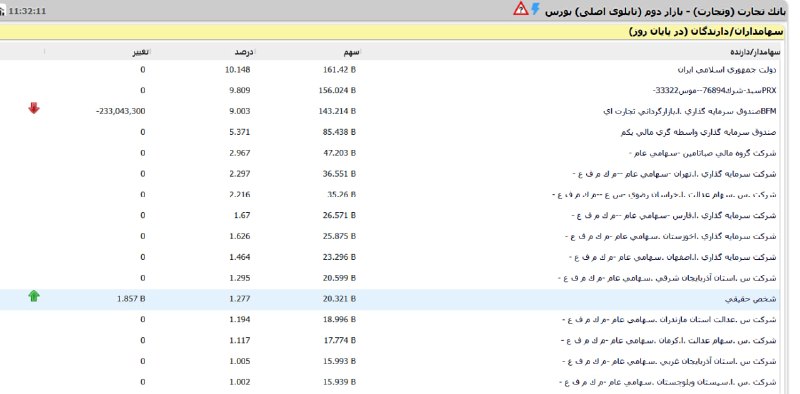
Task: Click the percentage 1.277
Action: coord(240,299)
